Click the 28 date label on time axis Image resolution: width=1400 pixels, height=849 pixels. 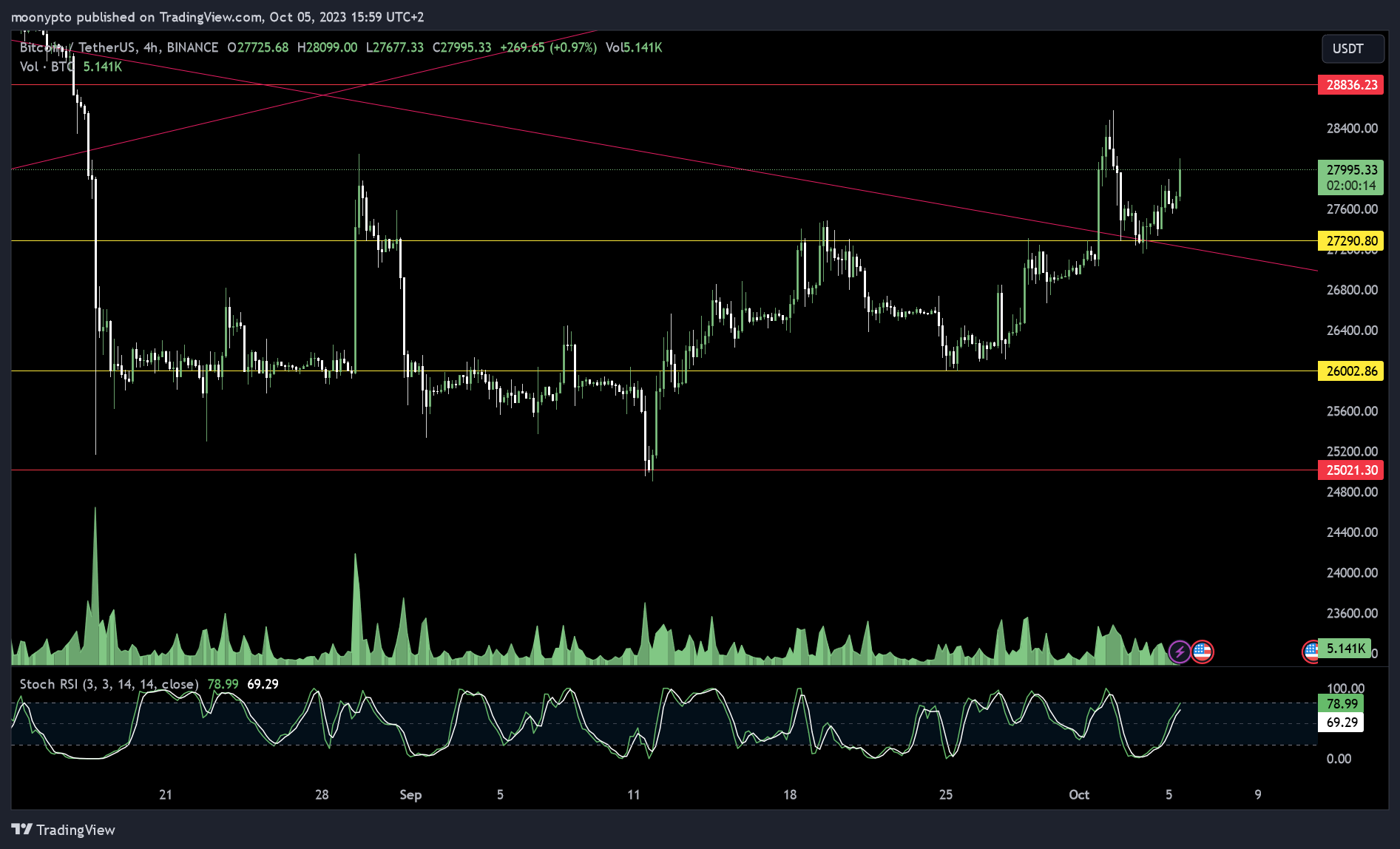click(322, 795)
